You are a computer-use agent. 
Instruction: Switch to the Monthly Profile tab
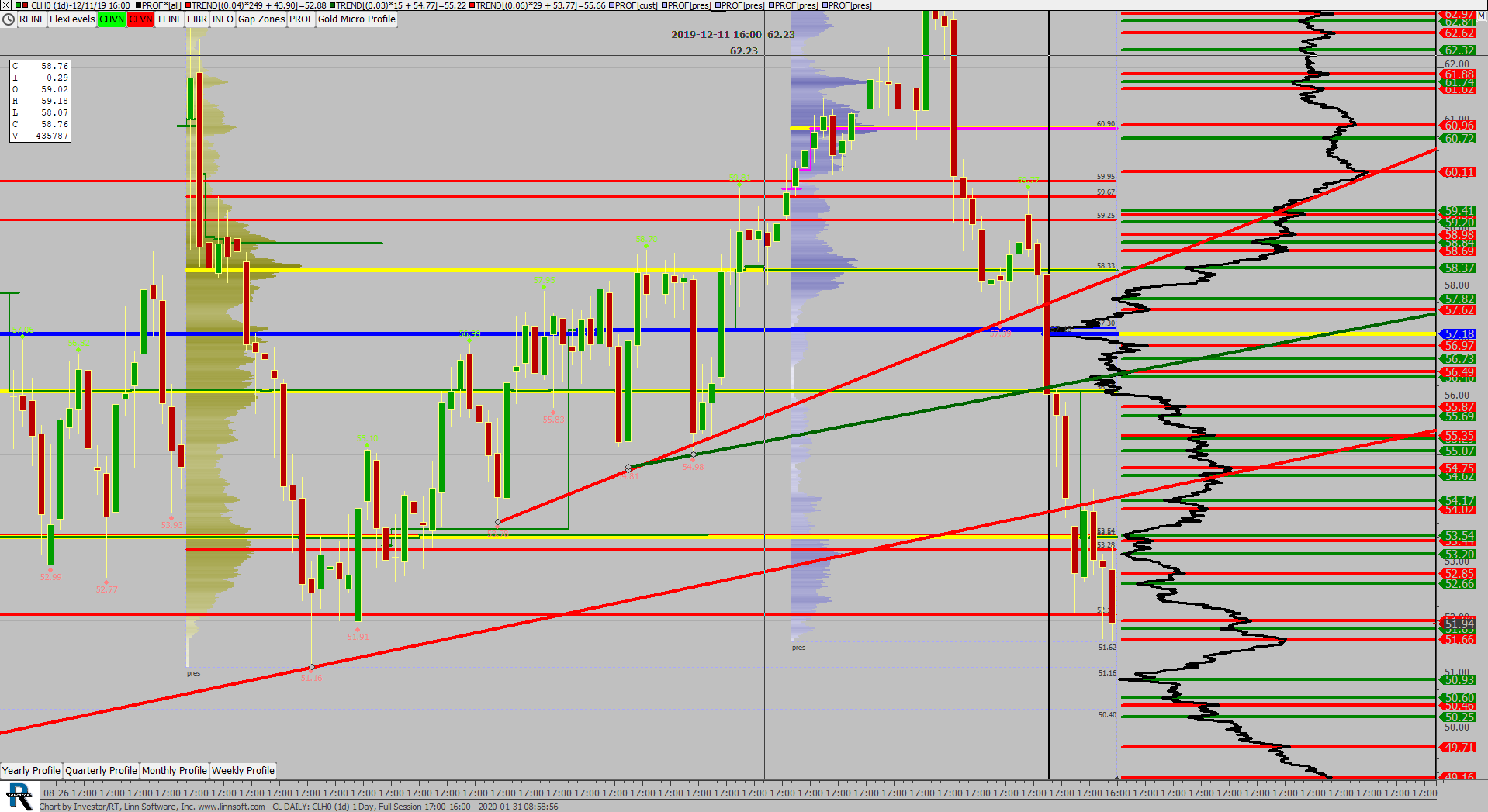tap(175, 771)
